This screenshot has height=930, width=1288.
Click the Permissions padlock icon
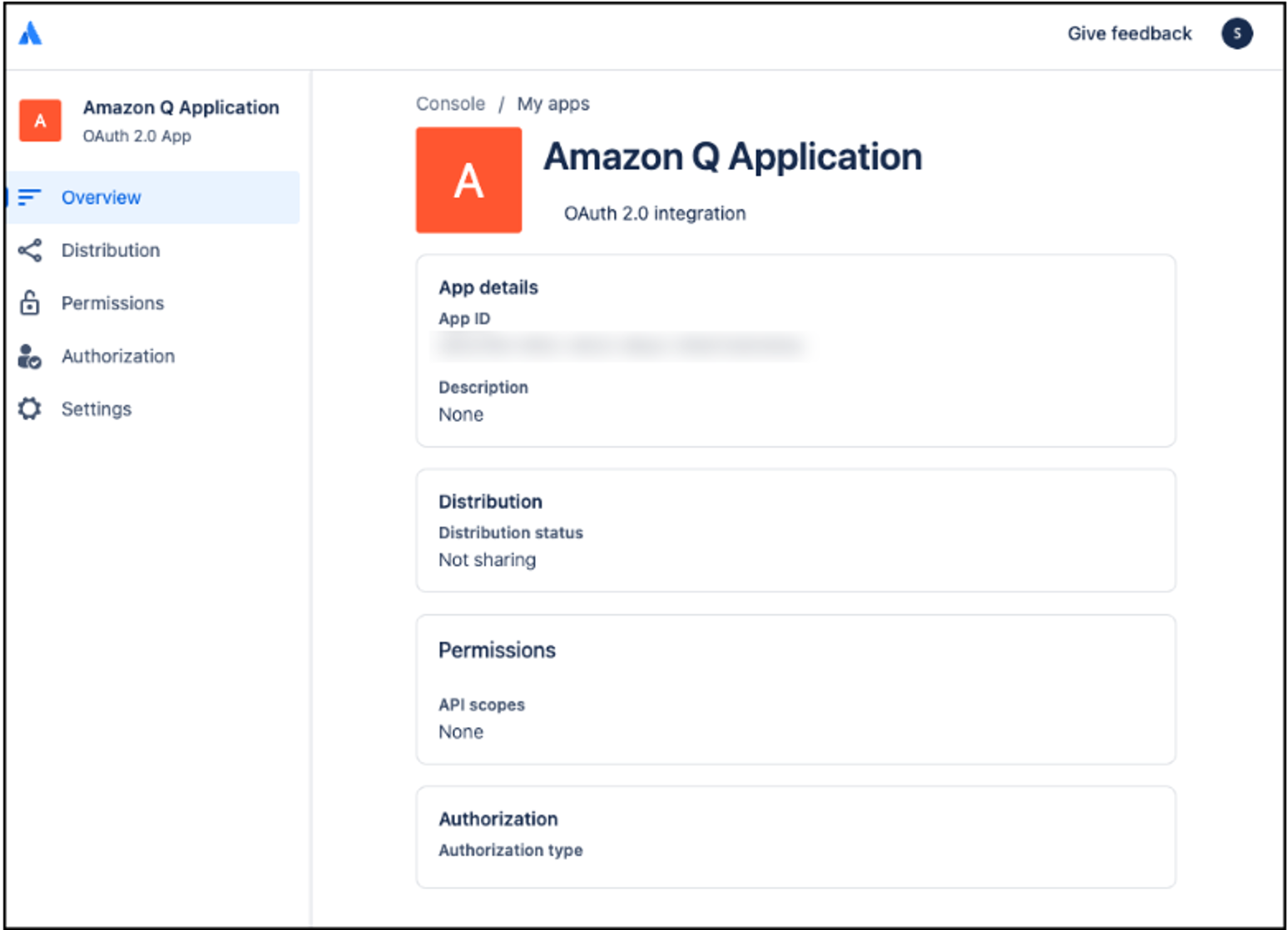(30, 303)
